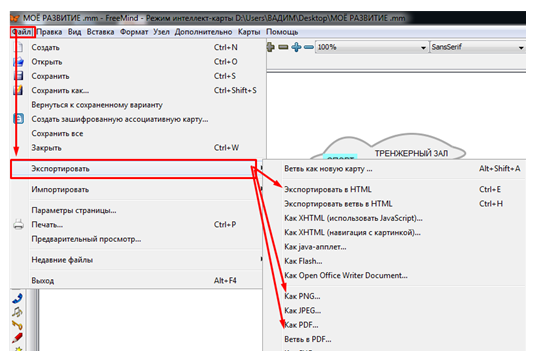Choose Выход to quit FreeMind
The image size is (538, 360).
pyautogui.click(x=137, y=281)
